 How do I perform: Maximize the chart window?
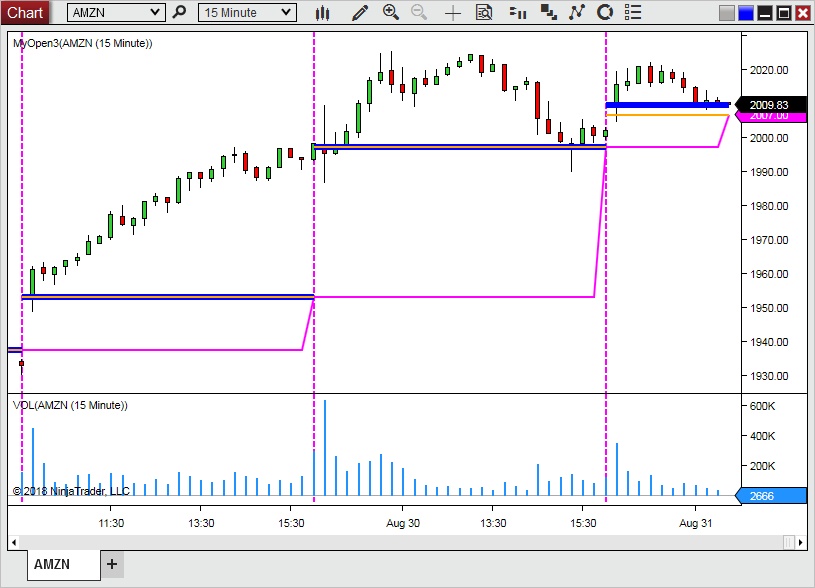pyautogui.click(x=783, y=13)
